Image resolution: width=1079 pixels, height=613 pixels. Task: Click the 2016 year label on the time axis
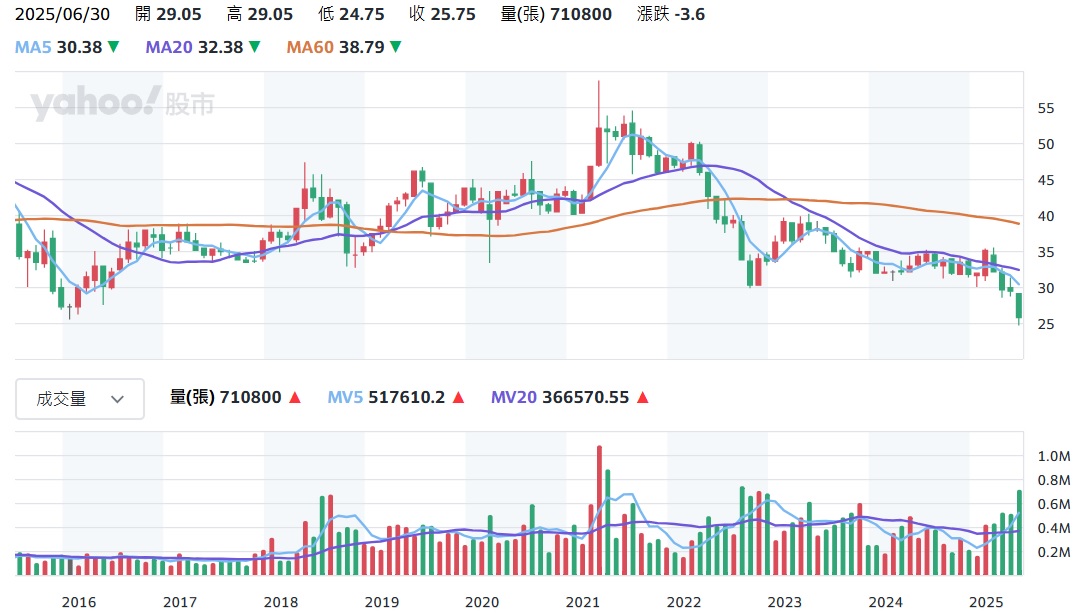pyautogui.click(x=79, y=602)
